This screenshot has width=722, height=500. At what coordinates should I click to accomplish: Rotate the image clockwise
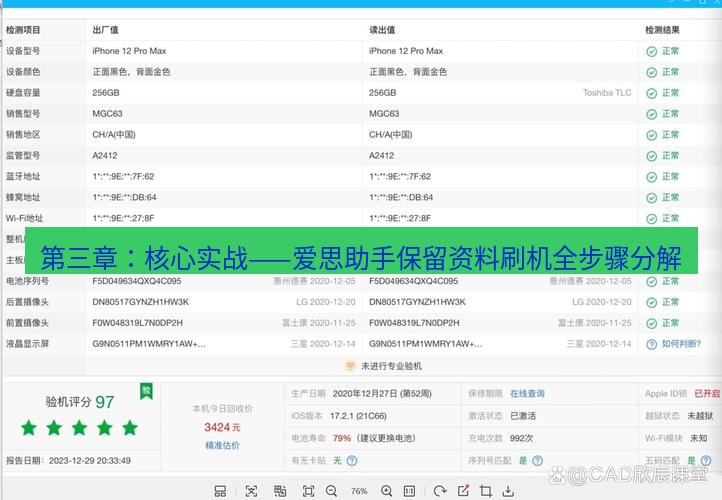[x=440, y=491]
